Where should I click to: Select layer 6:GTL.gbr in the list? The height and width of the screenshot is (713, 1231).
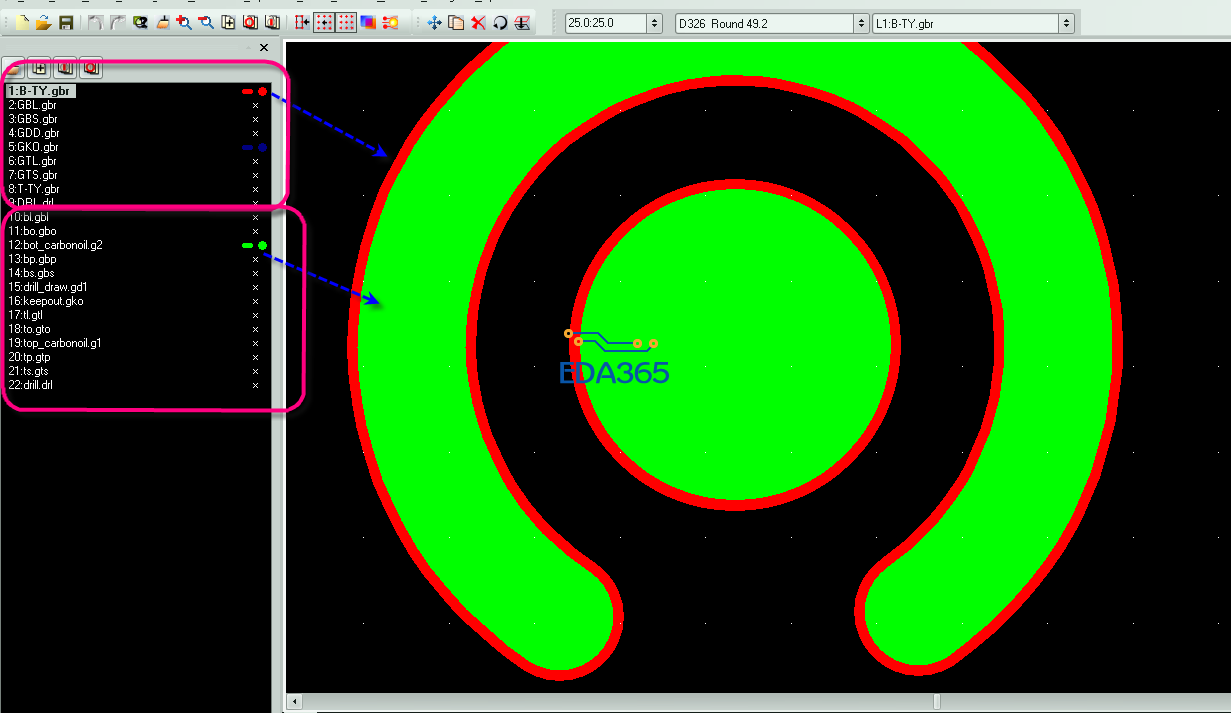coord(32,161)
